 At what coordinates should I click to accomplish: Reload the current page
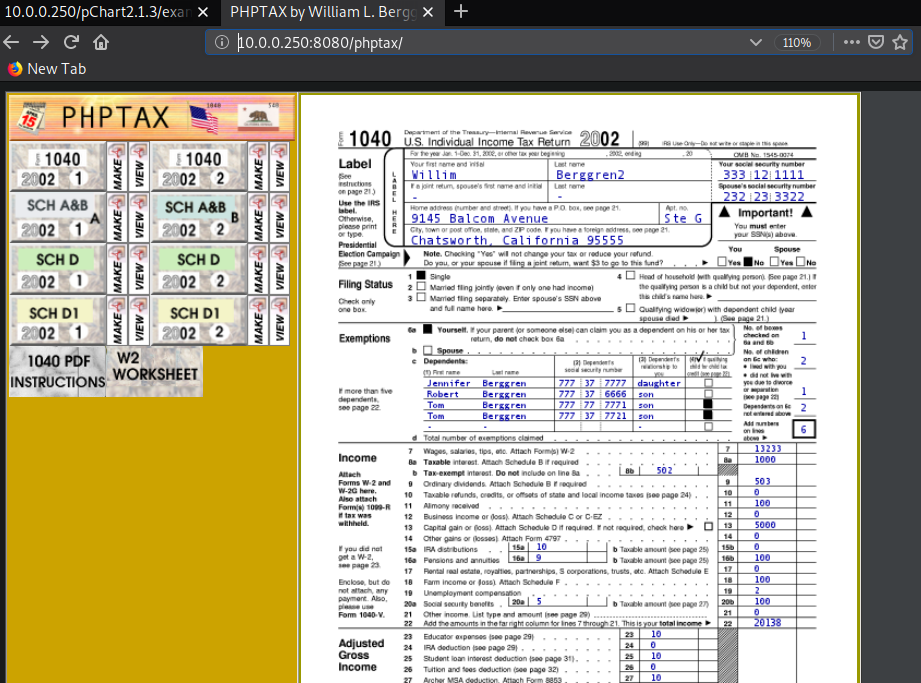click(71, 42)
